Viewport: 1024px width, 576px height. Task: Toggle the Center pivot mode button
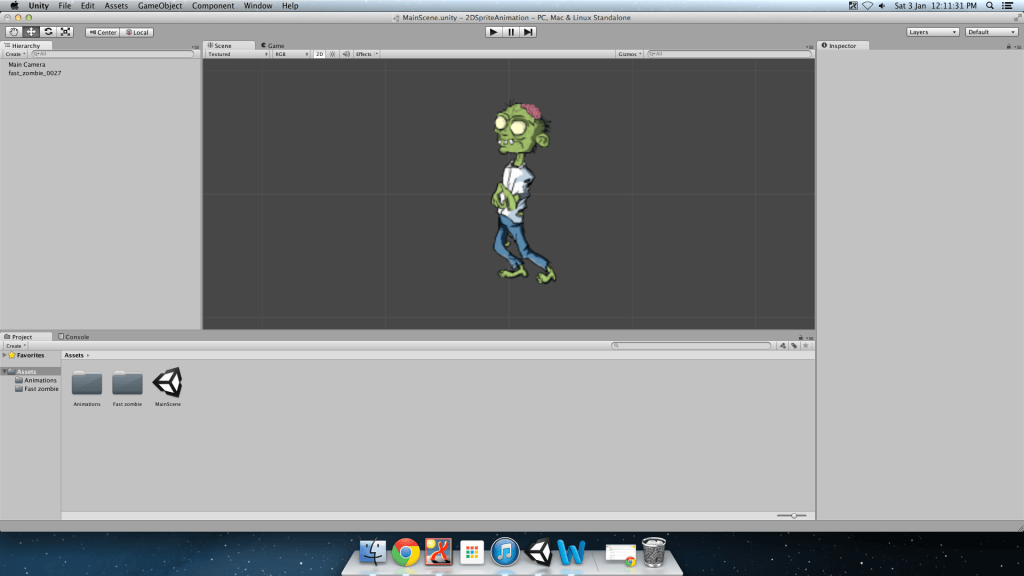(103, 32)
